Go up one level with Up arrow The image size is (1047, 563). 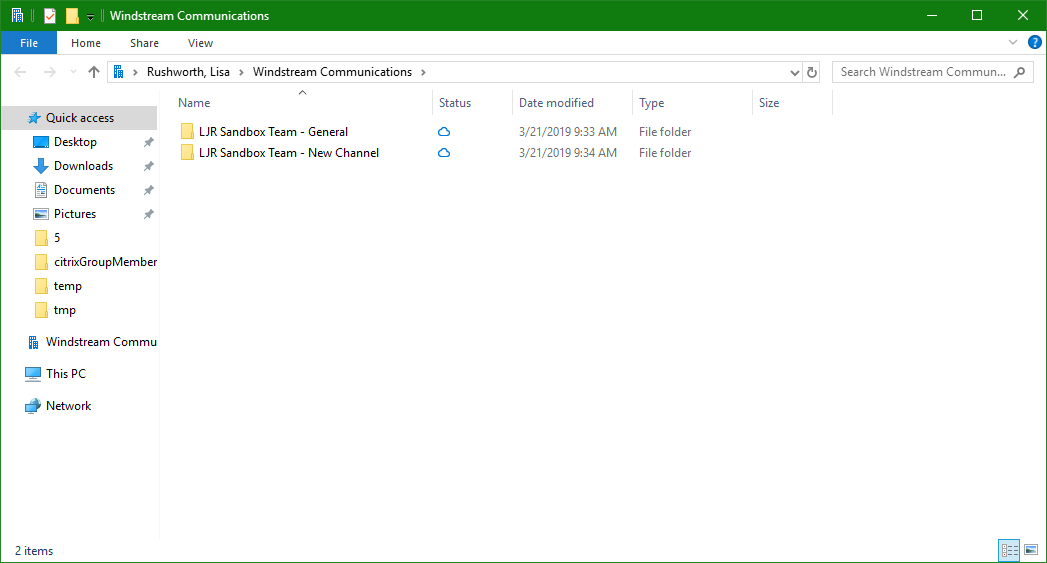pos(93,72)
